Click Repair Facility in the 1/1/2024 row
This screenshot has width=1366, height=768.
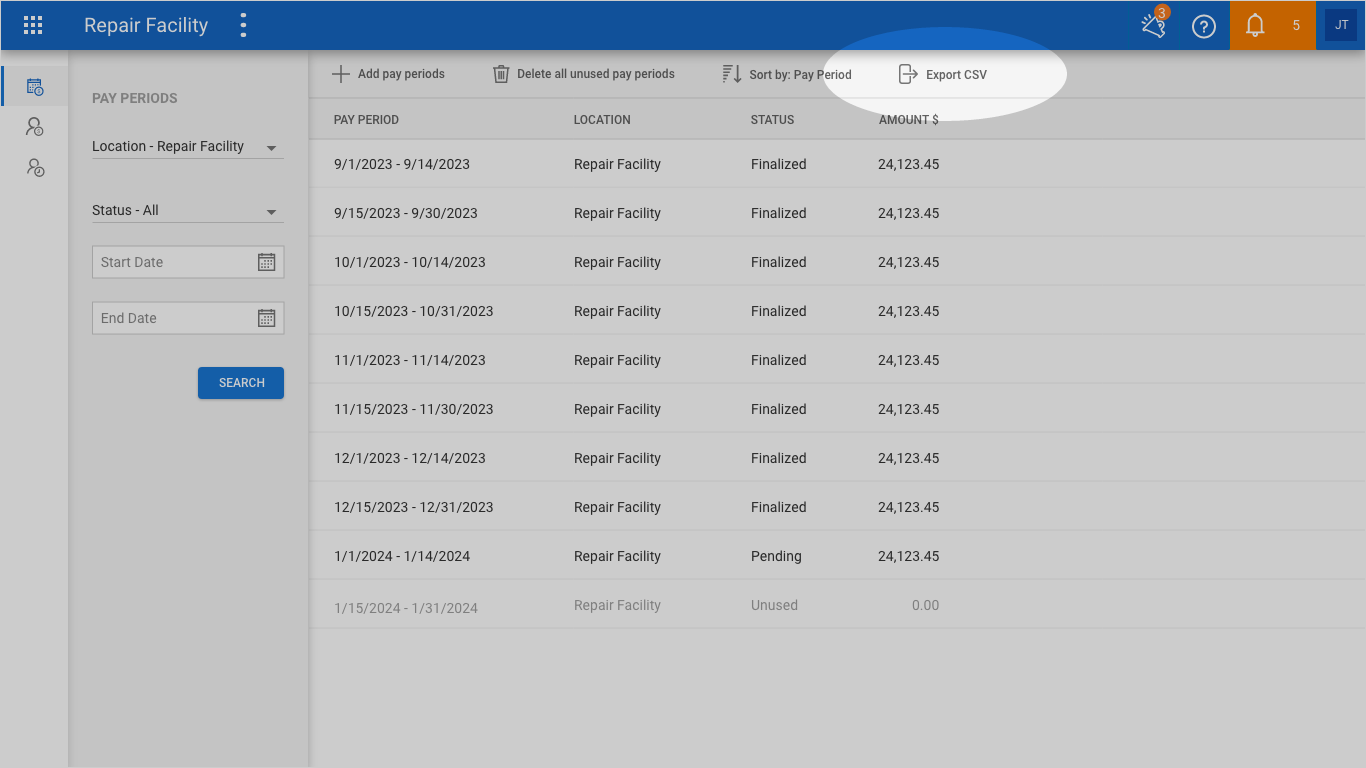(617, 556)
